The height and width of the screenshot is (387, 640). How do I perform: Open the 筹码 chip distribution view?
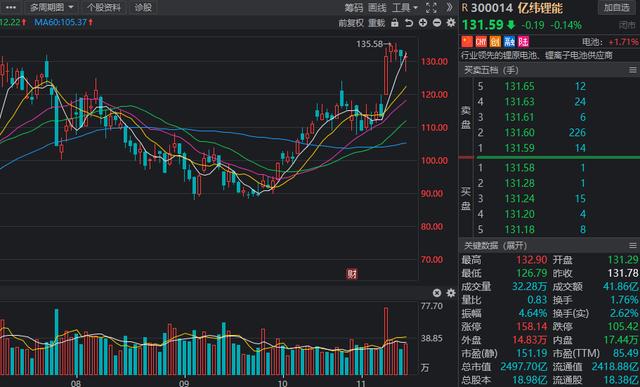point(353,8)
